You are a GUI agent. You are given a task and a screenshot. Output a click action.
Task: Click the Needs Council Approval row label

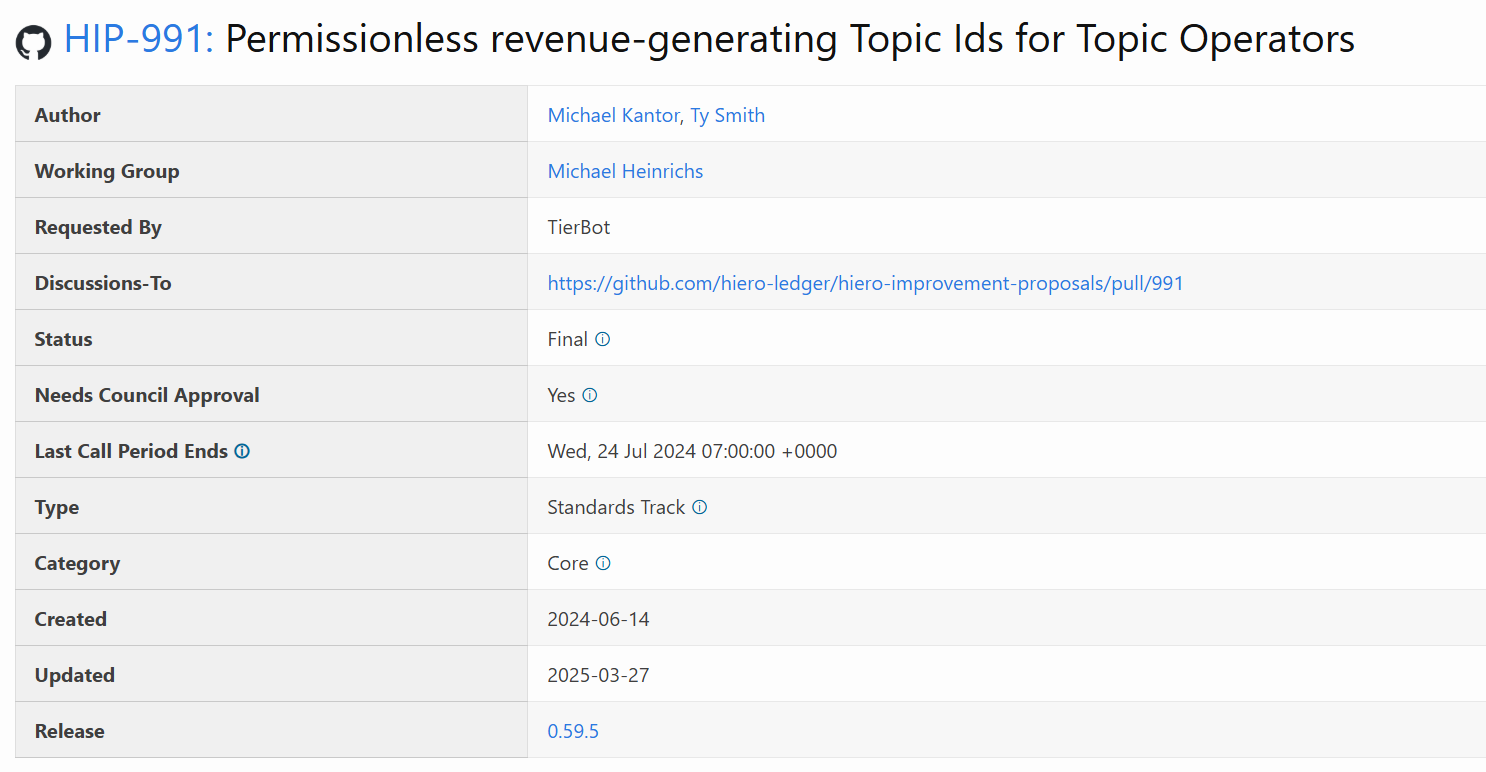pyautogui.click(x=147, y=395)
